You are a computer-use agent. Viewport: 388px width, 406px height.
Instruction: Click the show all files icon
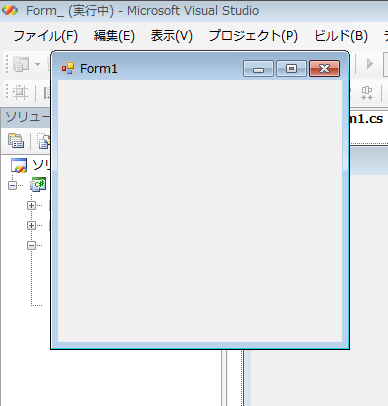pyautogui.click(x=43, y=140)
